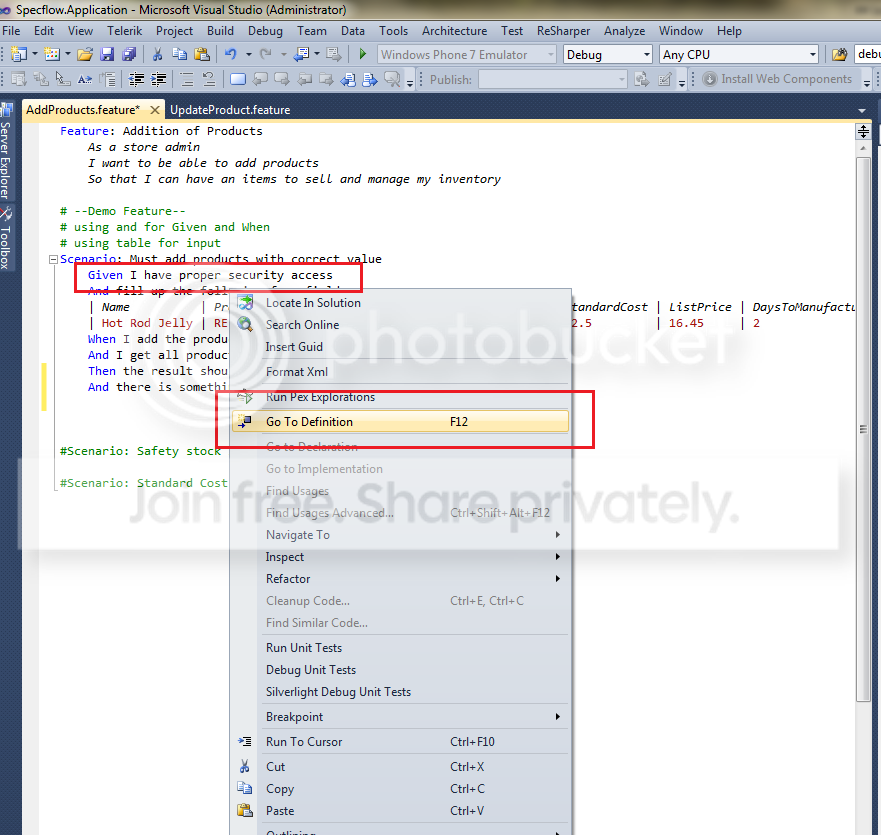Viewport: 881px width, 835px height.
Task: Click the Run To Cursor icon in context menu
Action: click(245, 741)
